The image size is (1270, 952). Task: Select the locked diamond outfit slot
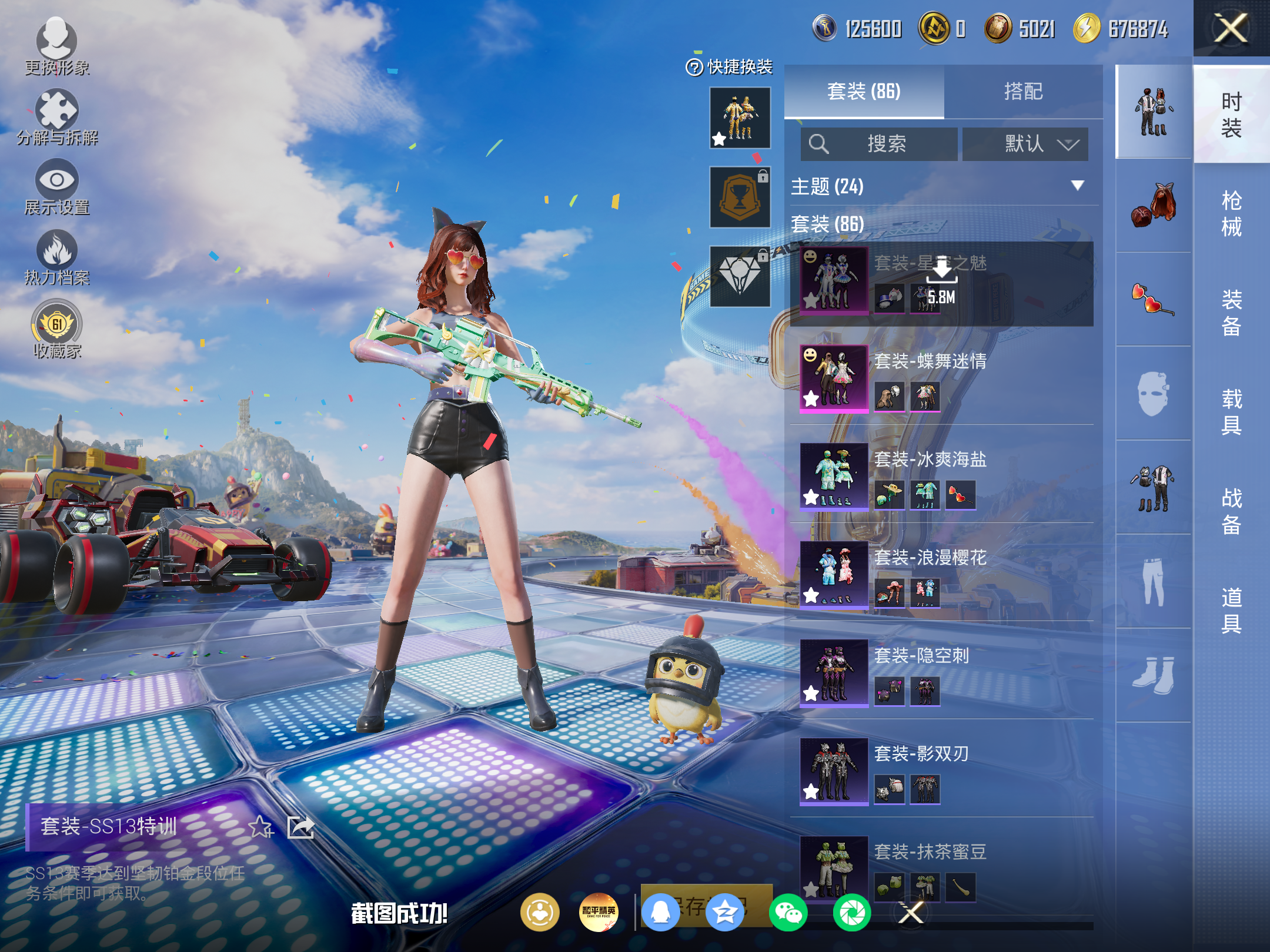tap(740, 276)
